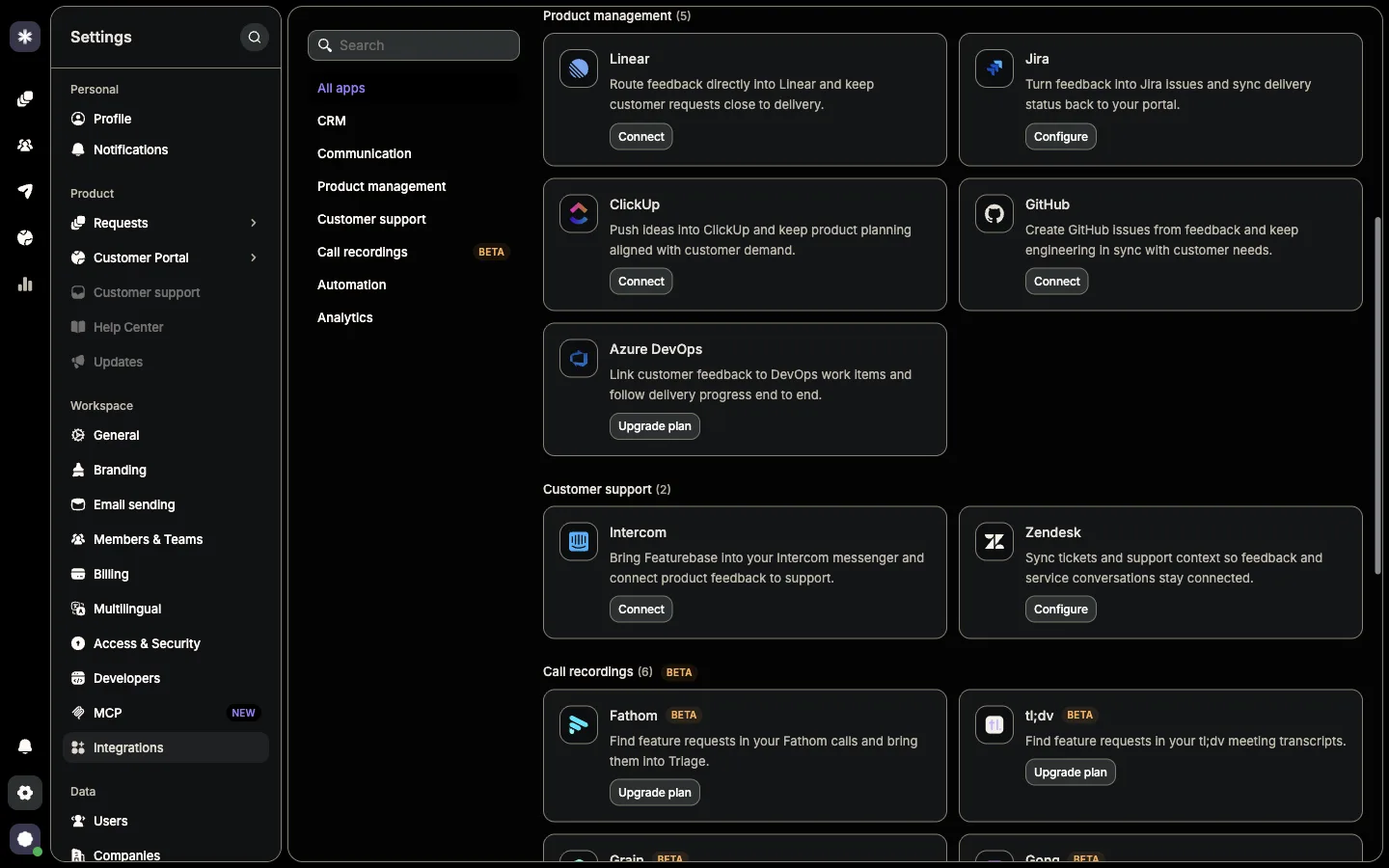The image size is (1389, 868).
Task: Connect the Linear integration
Action: (x=640, y=137)
